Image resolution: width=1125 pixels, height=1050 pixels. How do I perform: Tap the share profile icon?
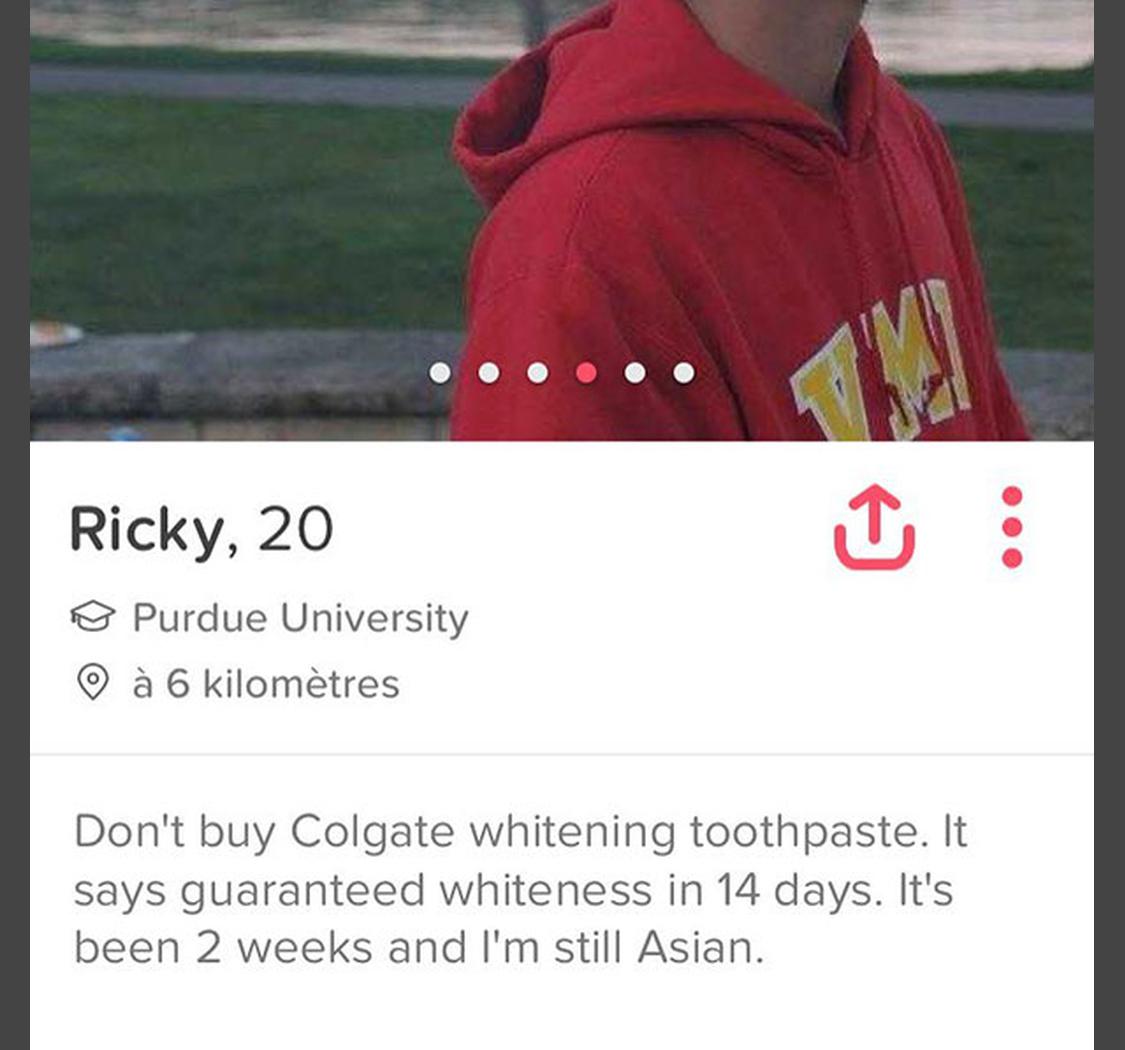[x=874, y=528]
